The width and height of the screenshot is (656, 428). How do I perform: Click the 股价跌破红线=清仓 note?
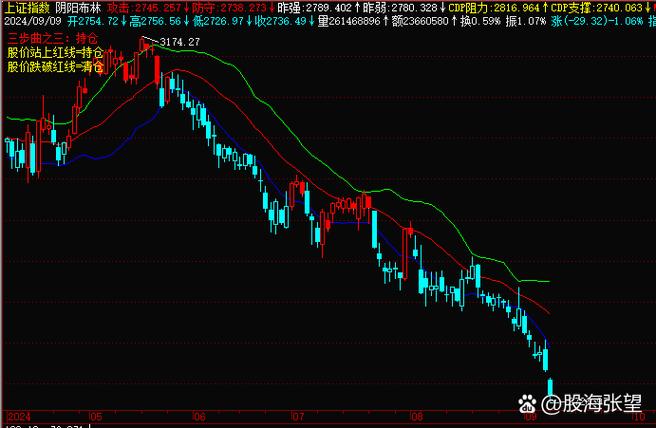point(54,67)
